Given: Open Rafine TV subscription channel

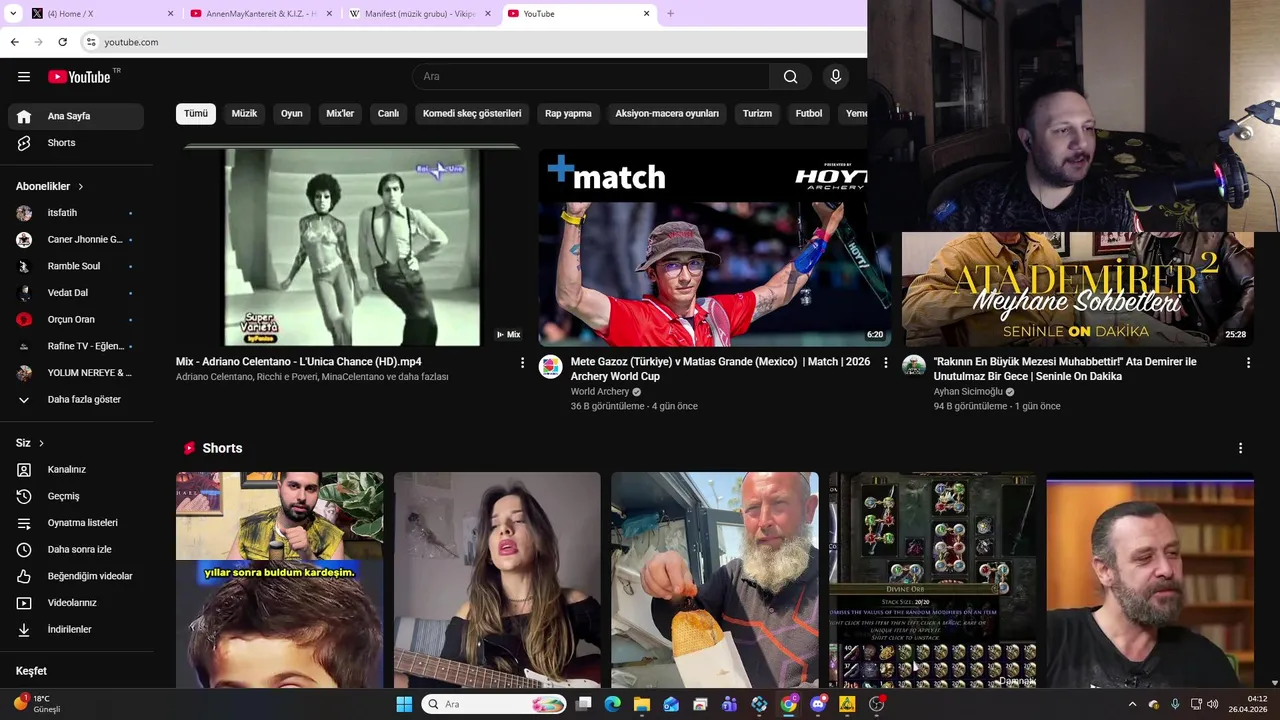Looking at the screenshot, I should 76,346.
